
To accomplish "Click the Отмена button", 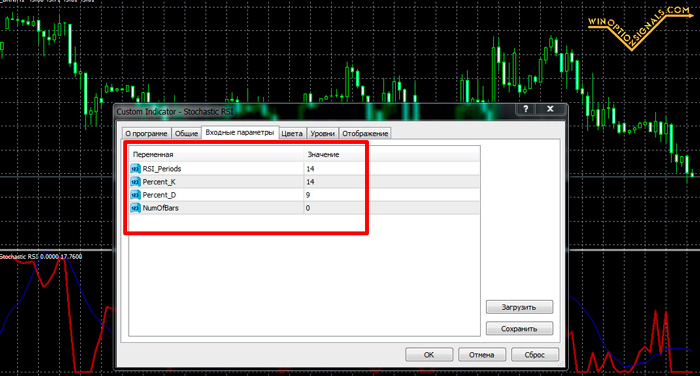I will coord(482,355).
